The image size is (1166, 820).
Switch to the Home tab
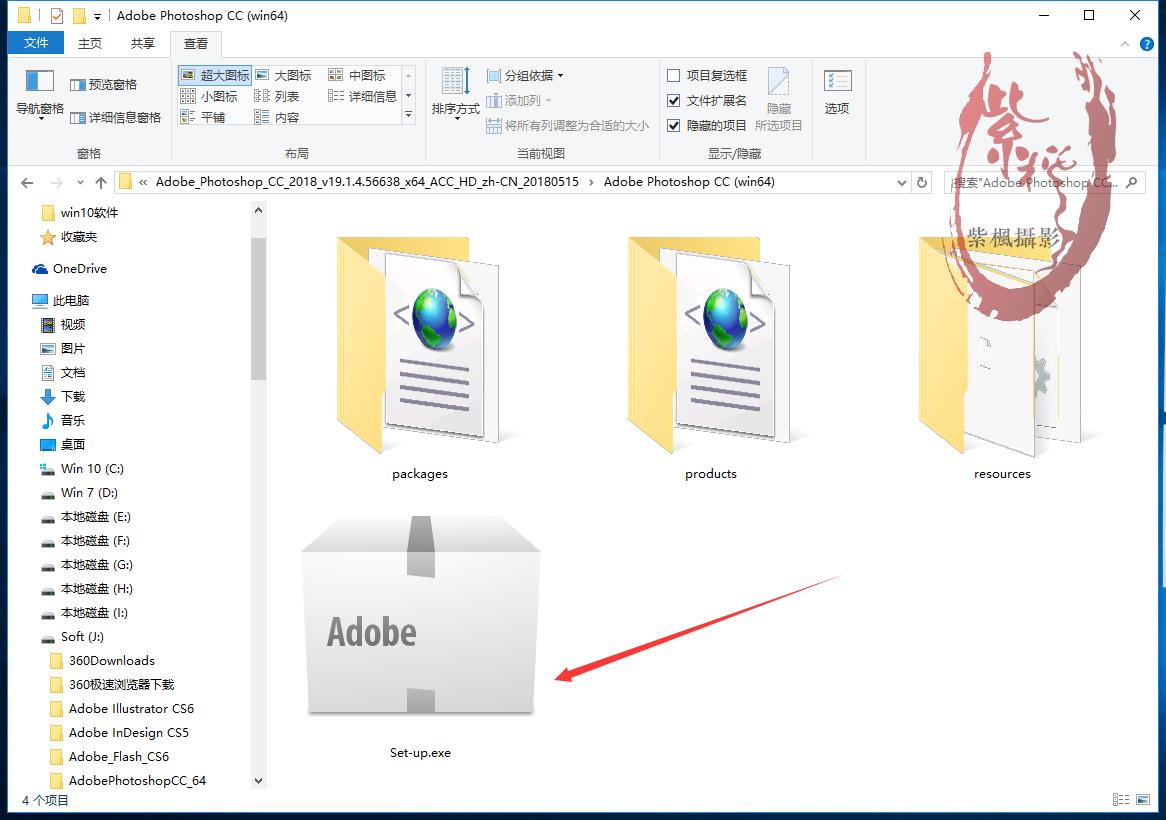click(90, 43)
